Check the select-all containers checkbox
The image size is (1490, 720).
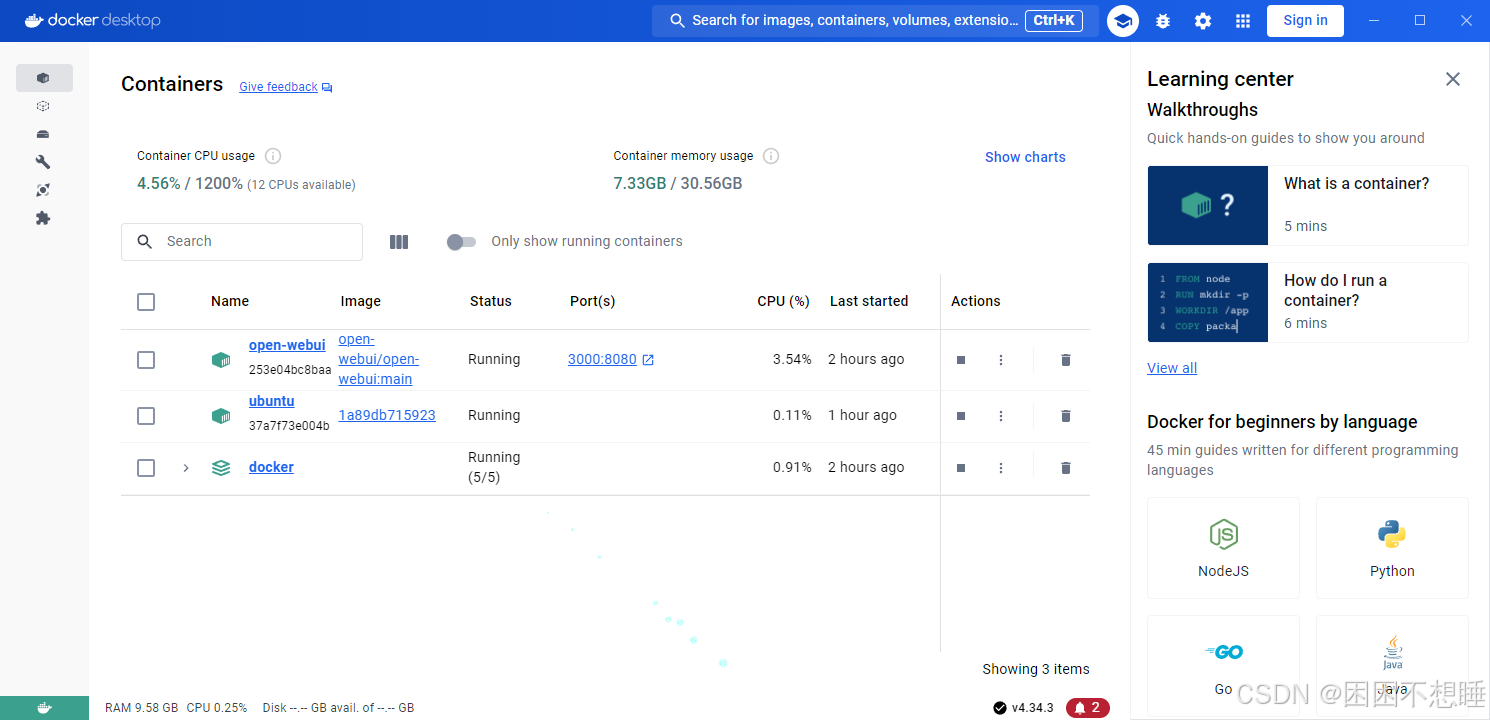(x=146, y=302)
